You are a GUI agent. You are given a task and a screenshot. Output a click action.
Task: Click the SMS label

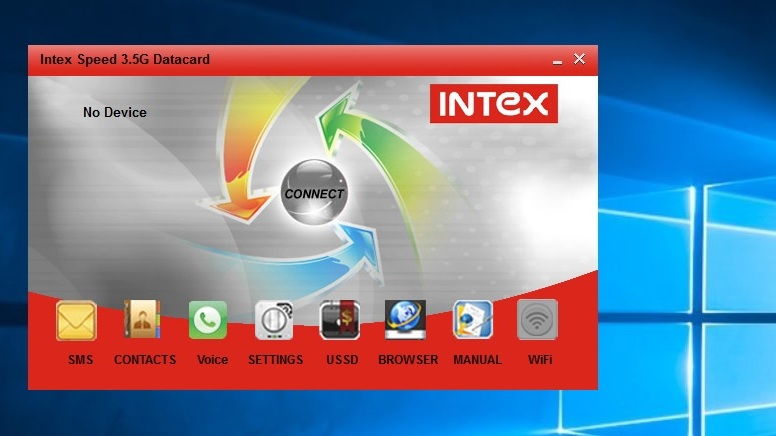point(81,360)
